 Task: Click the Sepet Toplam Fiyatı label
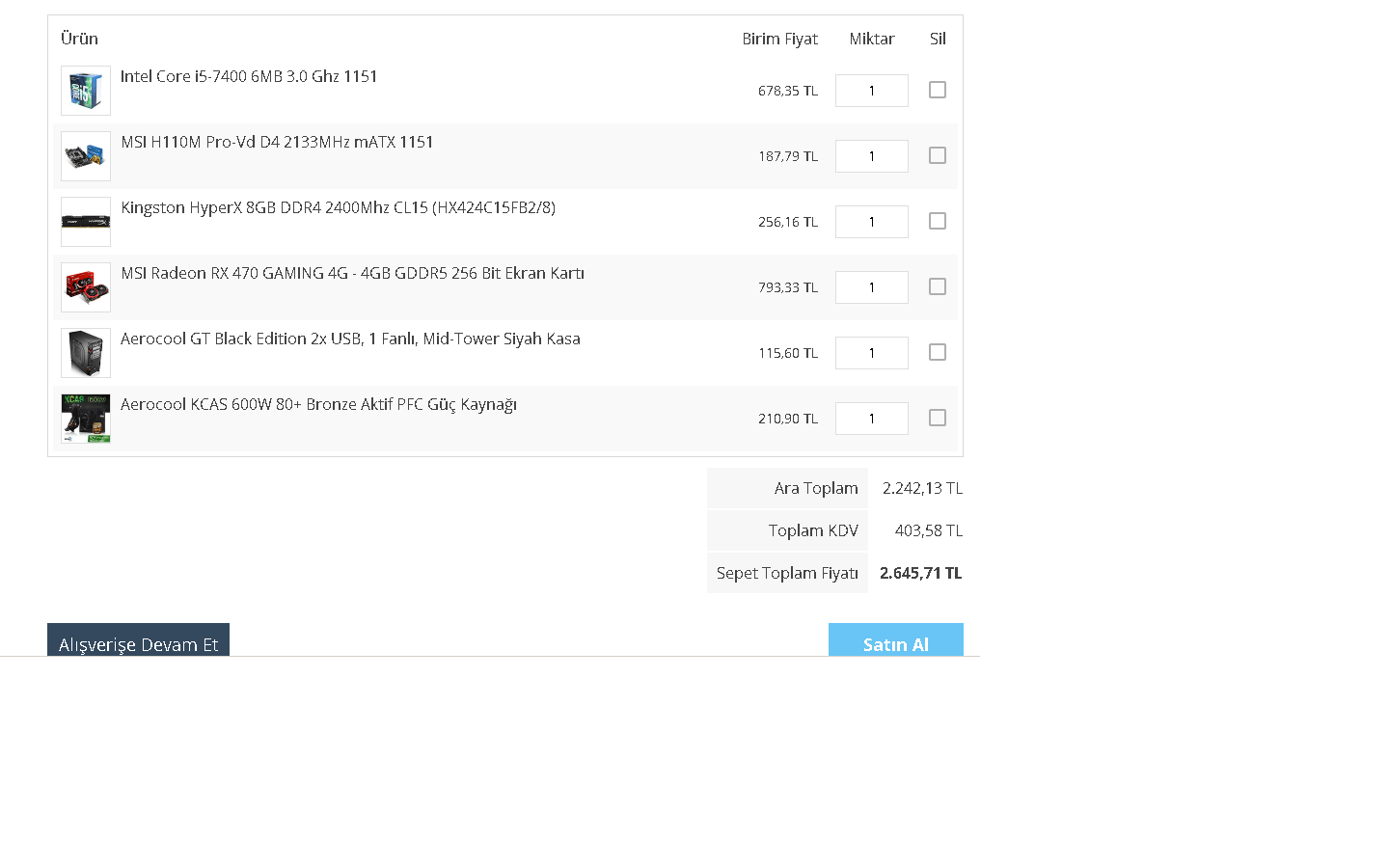coord(787,573)
